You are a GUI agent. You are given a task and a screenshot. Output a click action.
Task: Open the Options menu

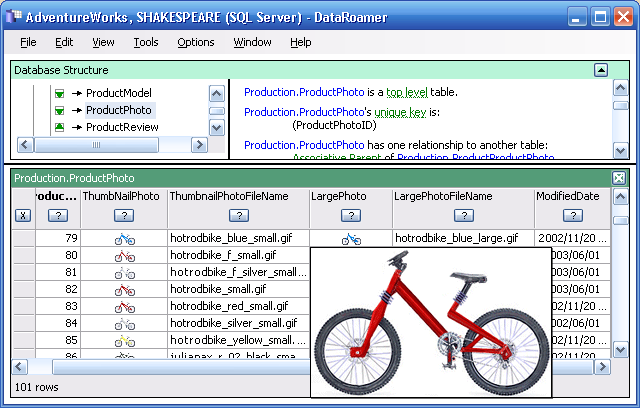point(196,42)
